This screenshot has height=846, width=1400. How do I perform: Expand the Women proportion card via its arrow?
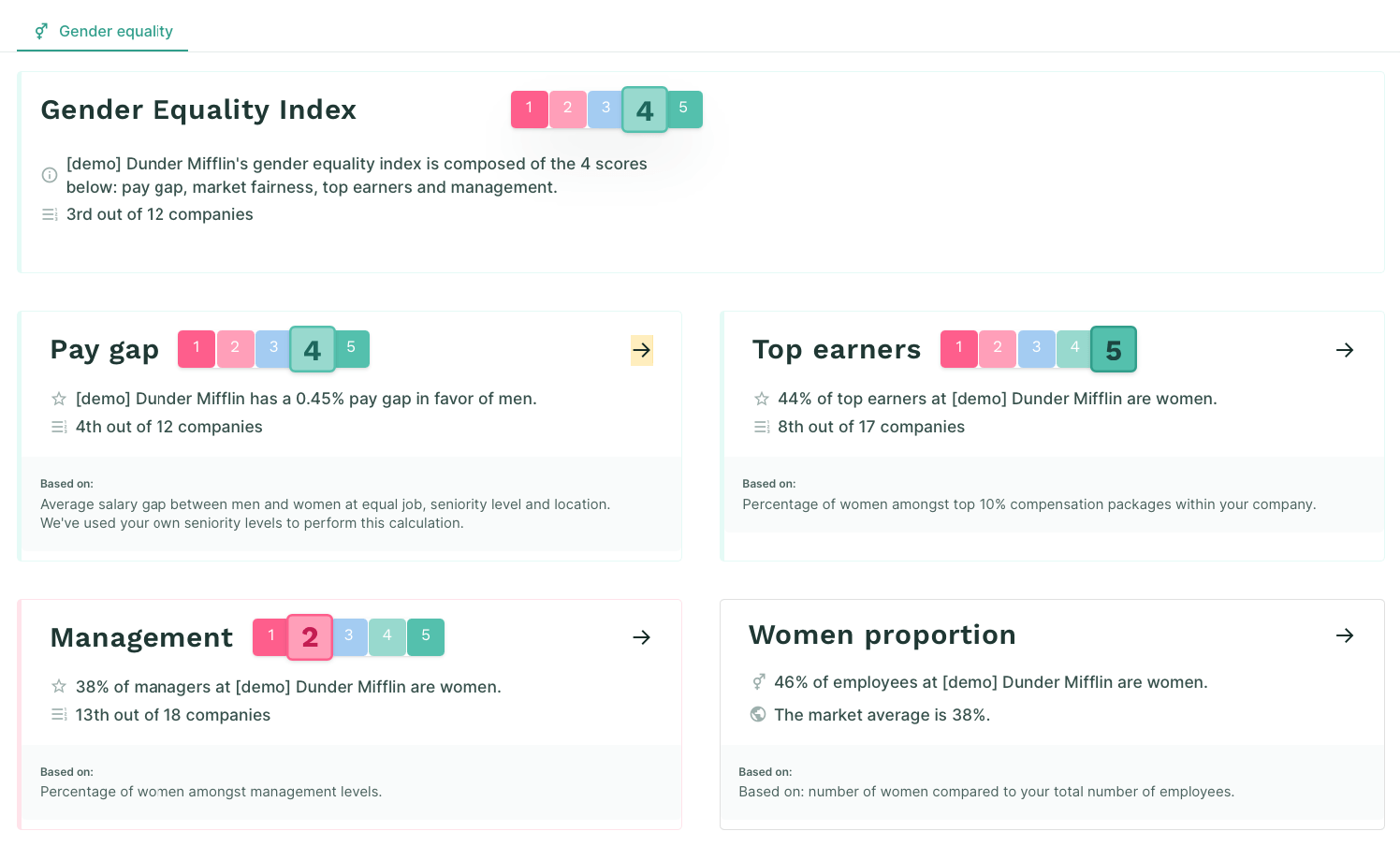point(1345,635)
